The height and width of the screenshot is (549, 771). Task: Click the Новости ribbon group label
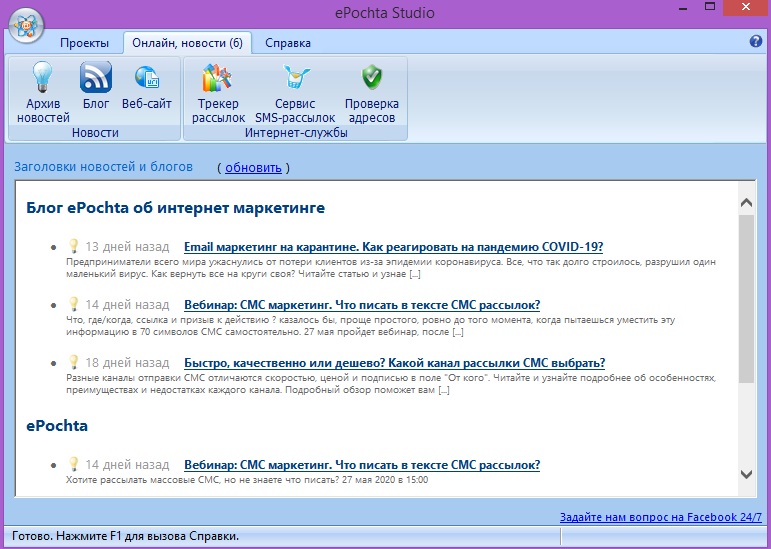click(x=95, y=133)
